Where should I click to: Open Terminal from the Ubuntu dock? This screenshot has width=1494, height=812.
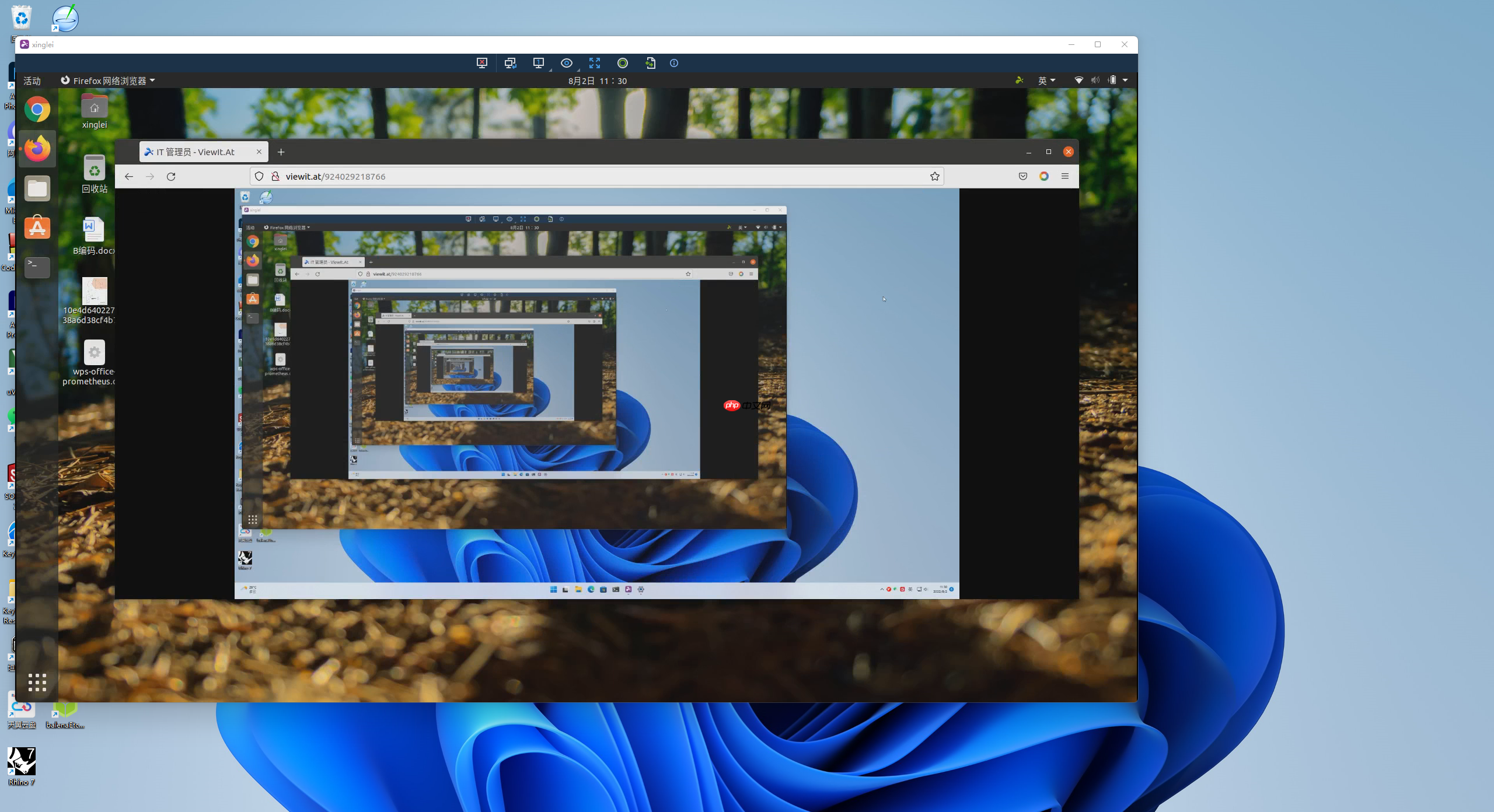click(37, 267)
